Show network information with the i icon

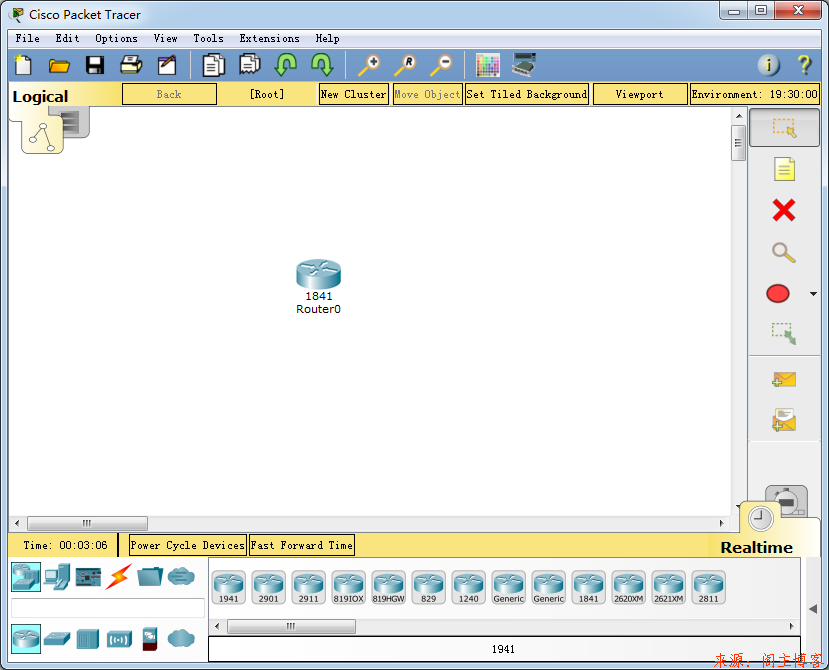coord(769,65)
